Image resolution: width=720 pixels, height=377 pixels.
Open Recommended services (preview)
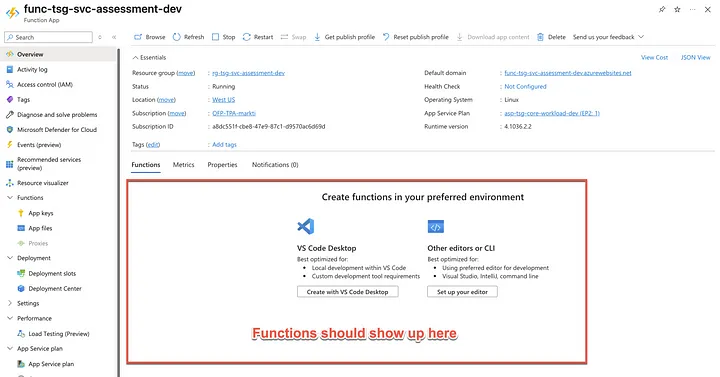[x=49, y=163]
